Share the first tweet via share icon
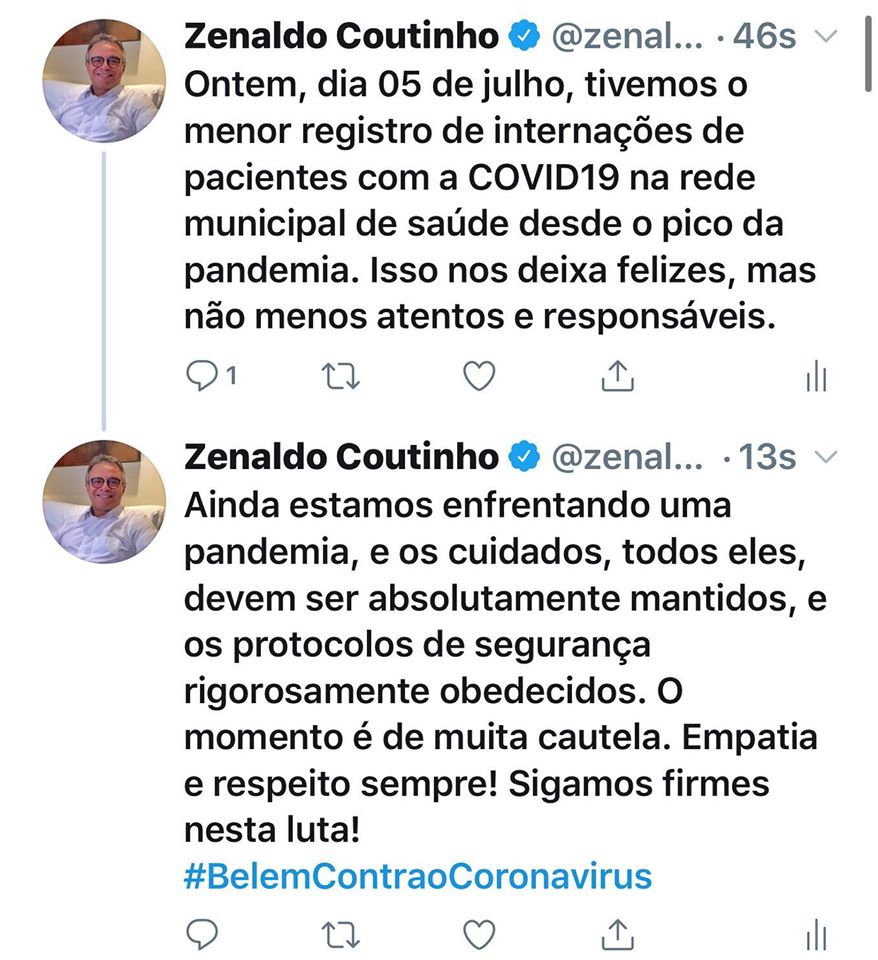878x960 pixels. coord(618,376)
